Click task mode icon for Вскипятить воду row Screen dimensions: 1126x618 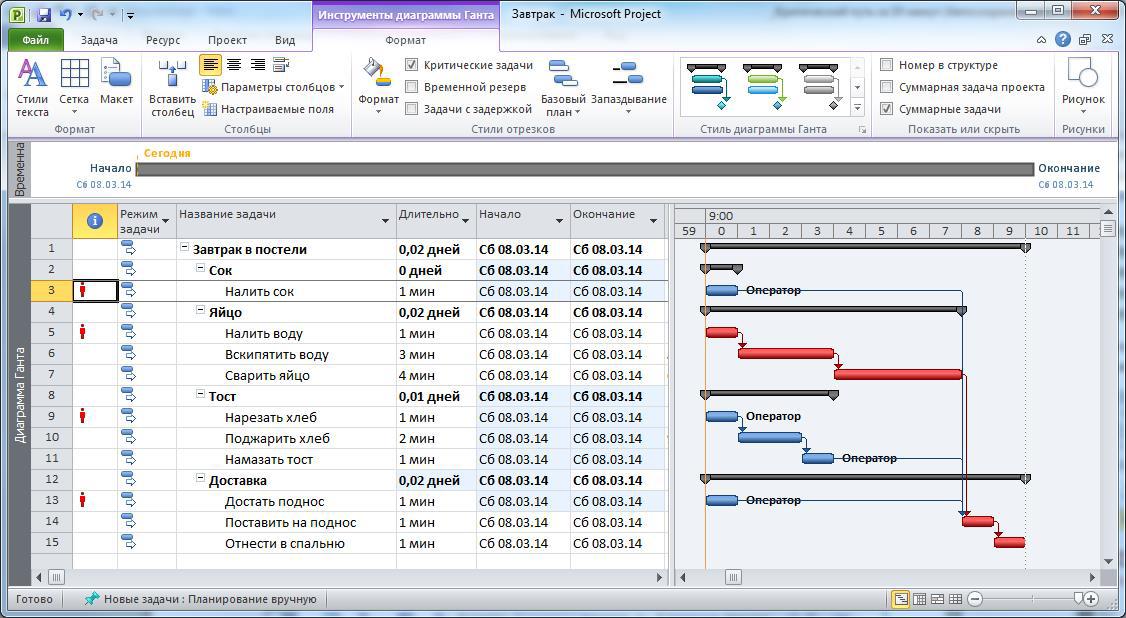point(128,353)
